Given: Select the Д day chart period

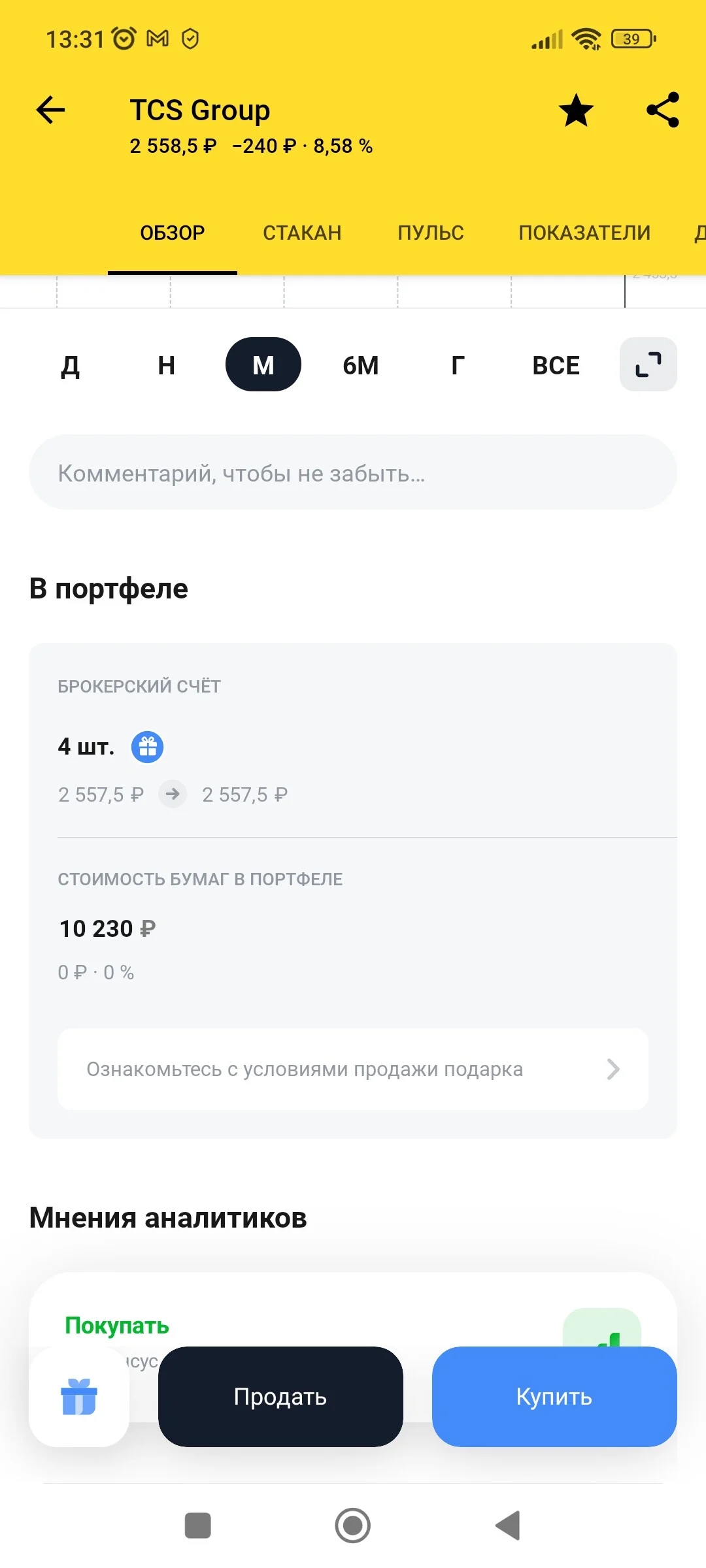Looking at the screenshot, I should [70, 365].
